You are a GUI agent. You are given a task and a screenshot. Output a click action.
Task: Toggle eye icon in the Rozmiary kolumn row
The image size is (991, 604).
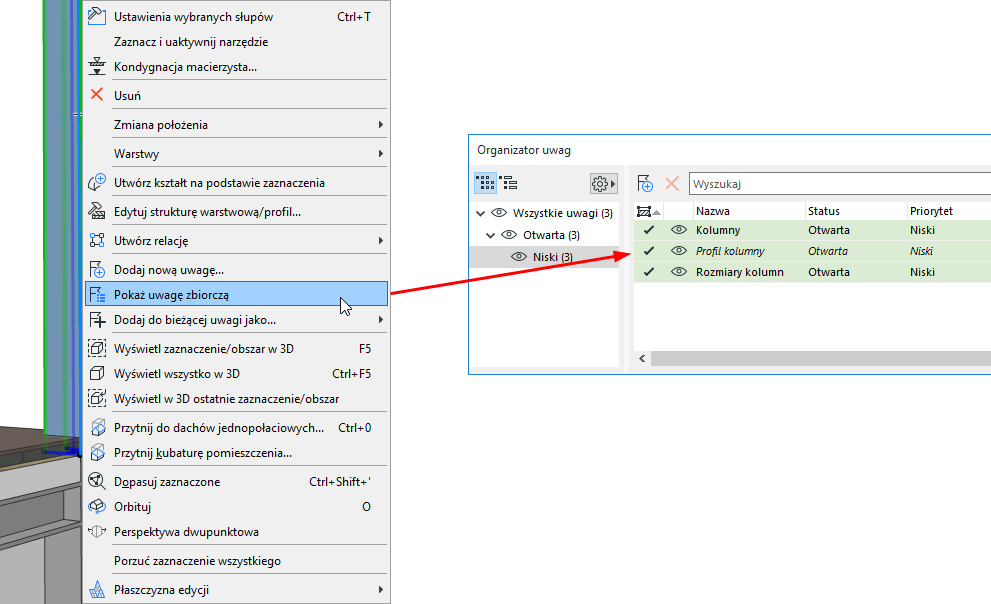tap(679, 272)
